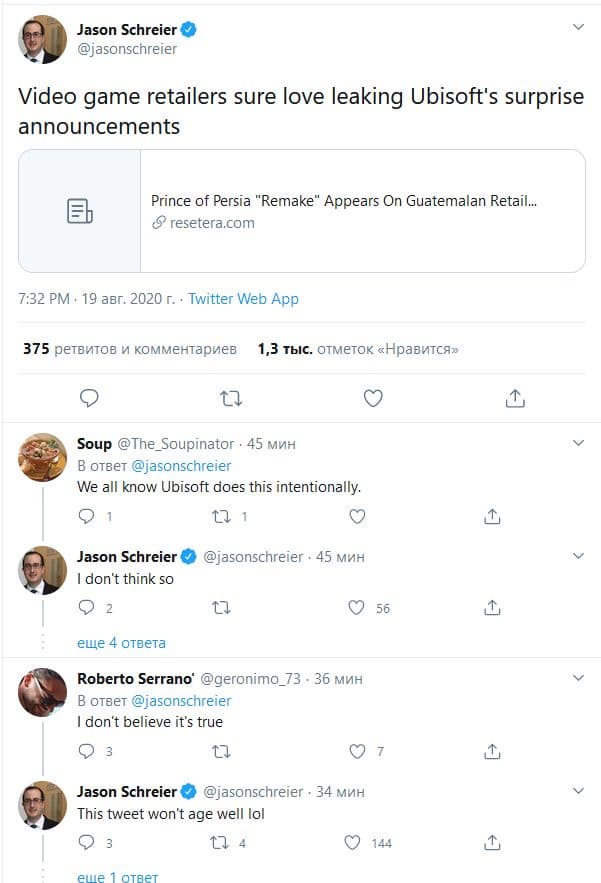Open the main tweet's chevron menu
Screen dimensions: 601x883
click(578, 27)
